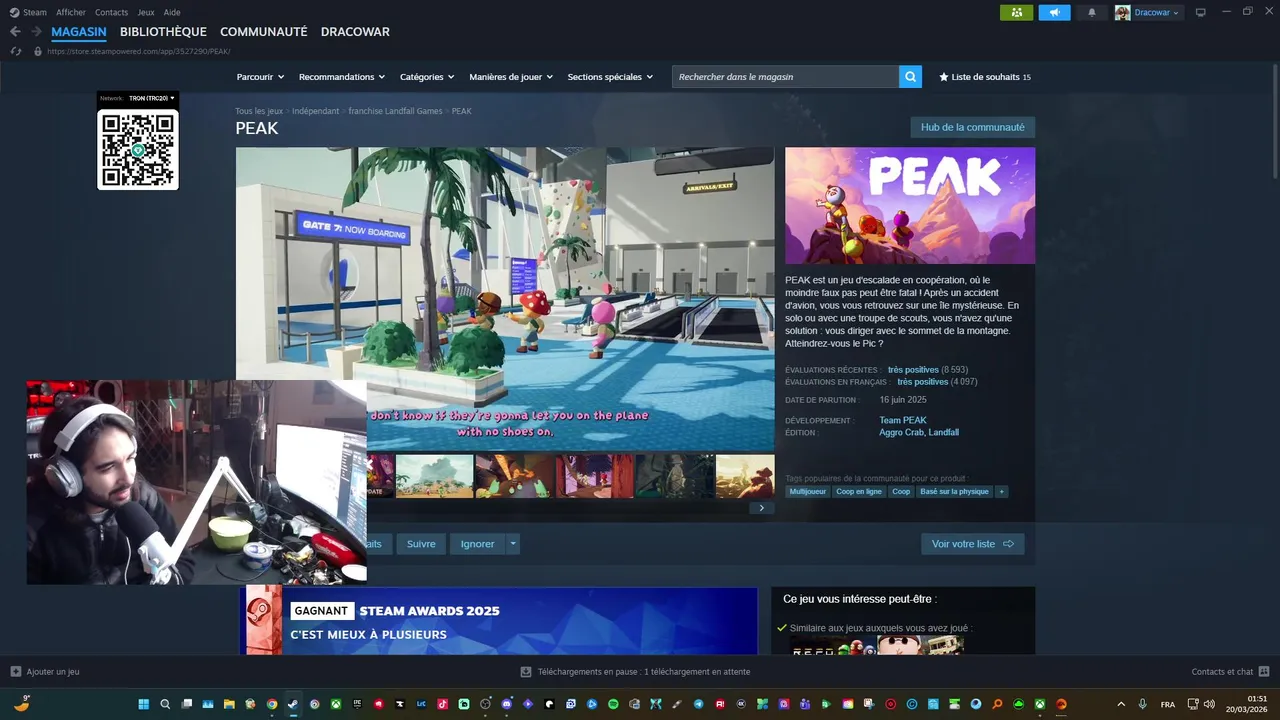Open Windows taskbar search
This screenshot has height=720, width=1280.
(165, 704)
